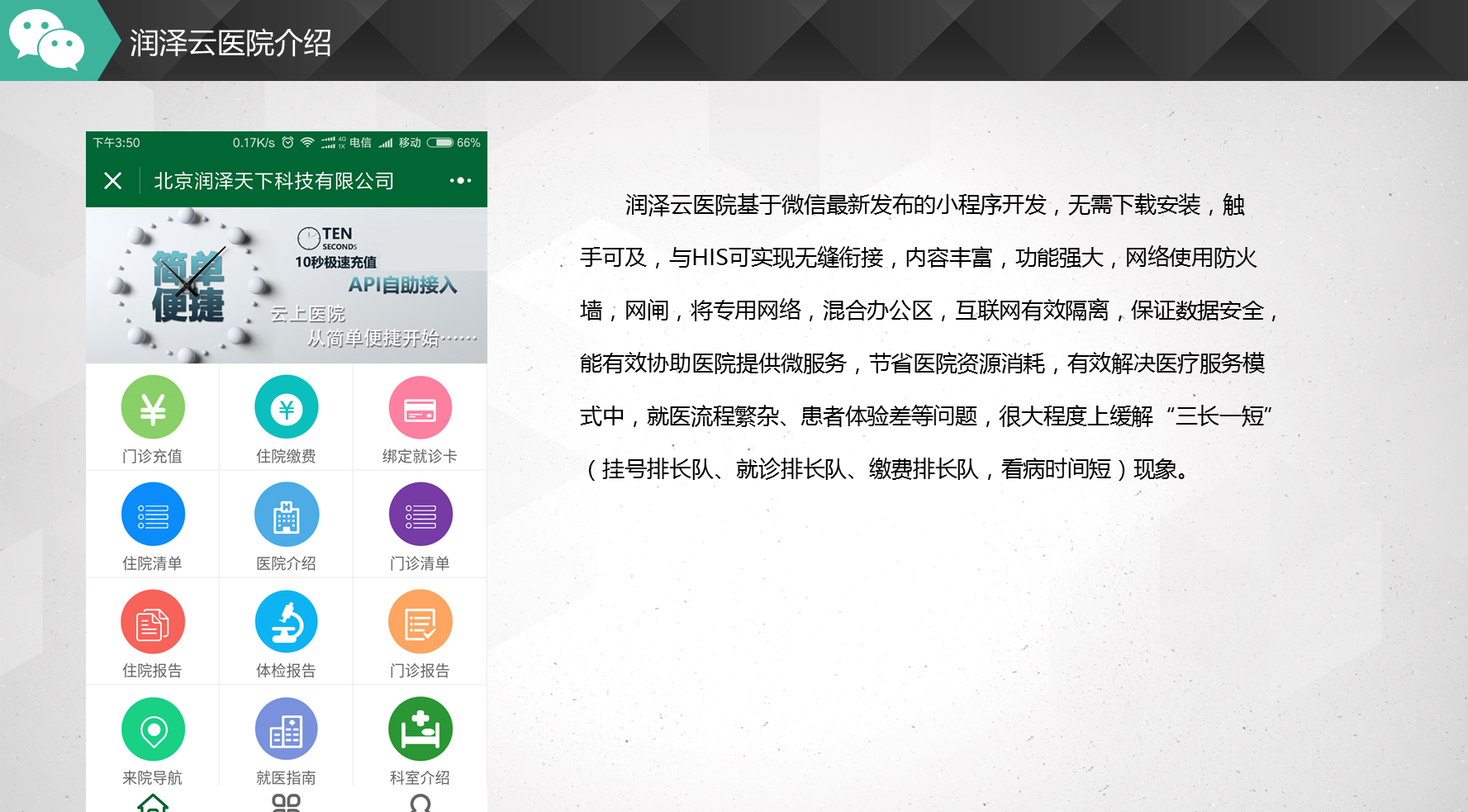
Task: Click the line starting 能有效协助医院
Action: click(923, 363)
